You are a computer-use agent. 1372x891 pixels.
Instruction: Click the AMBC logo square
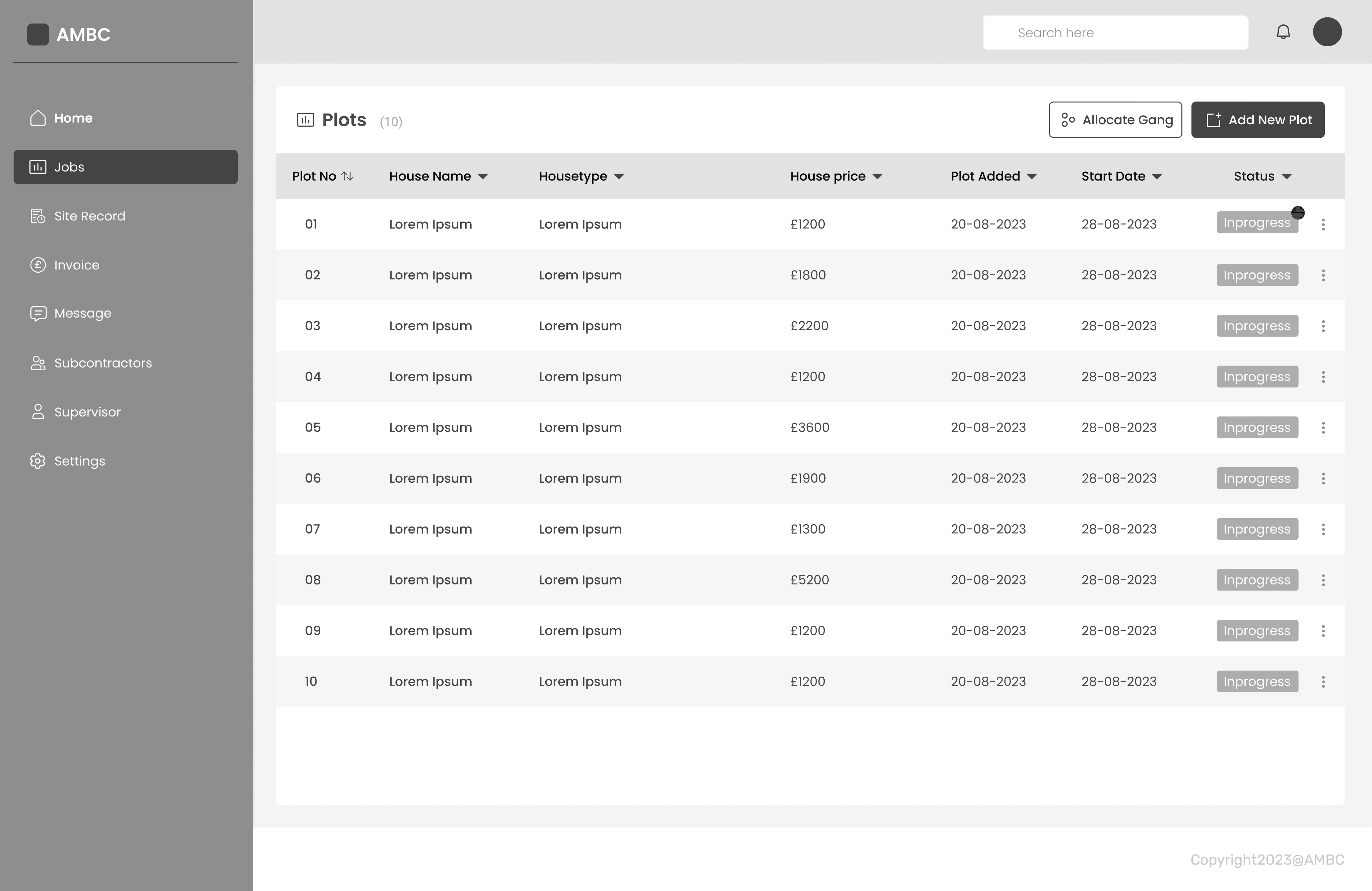(x=38, y=34)
